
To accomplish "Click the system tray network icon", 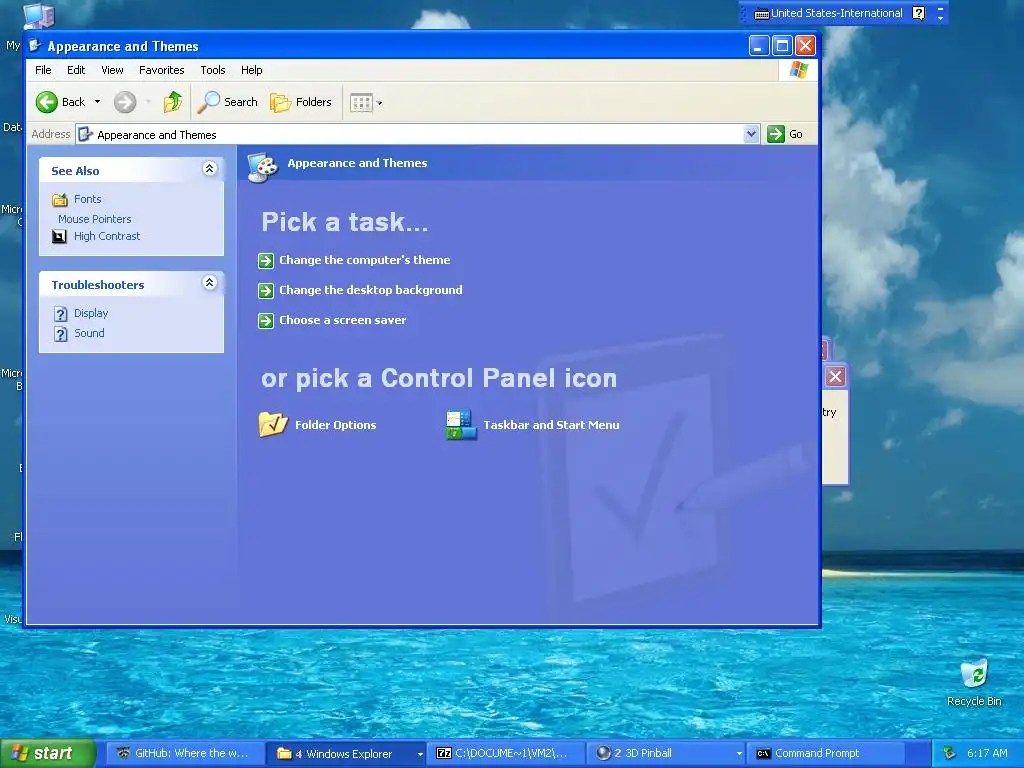I will pyautogui.click(x=950, y=754).
